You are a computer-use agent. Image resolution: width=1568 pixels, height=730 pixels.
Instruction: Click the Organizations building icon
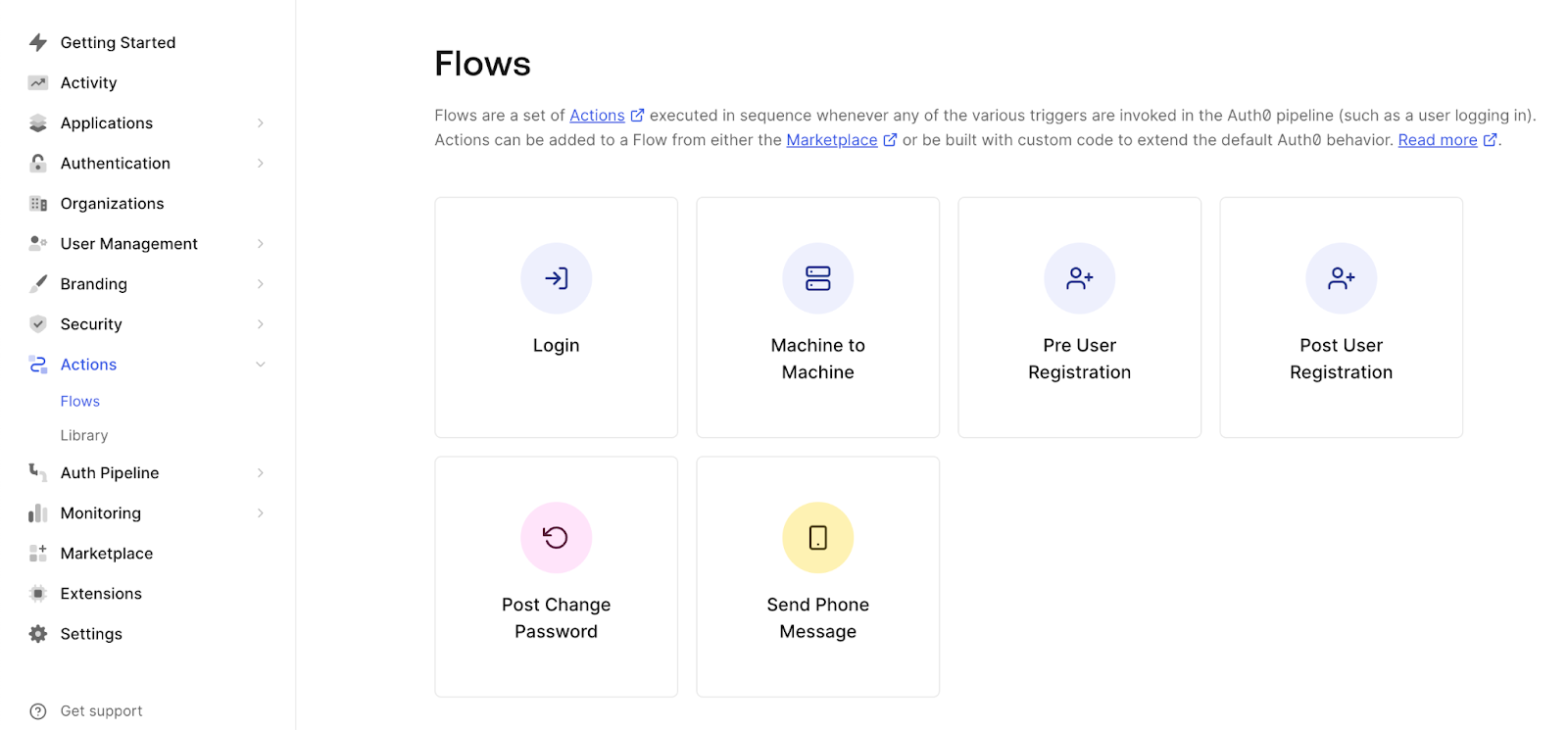(x=38, y=203)
